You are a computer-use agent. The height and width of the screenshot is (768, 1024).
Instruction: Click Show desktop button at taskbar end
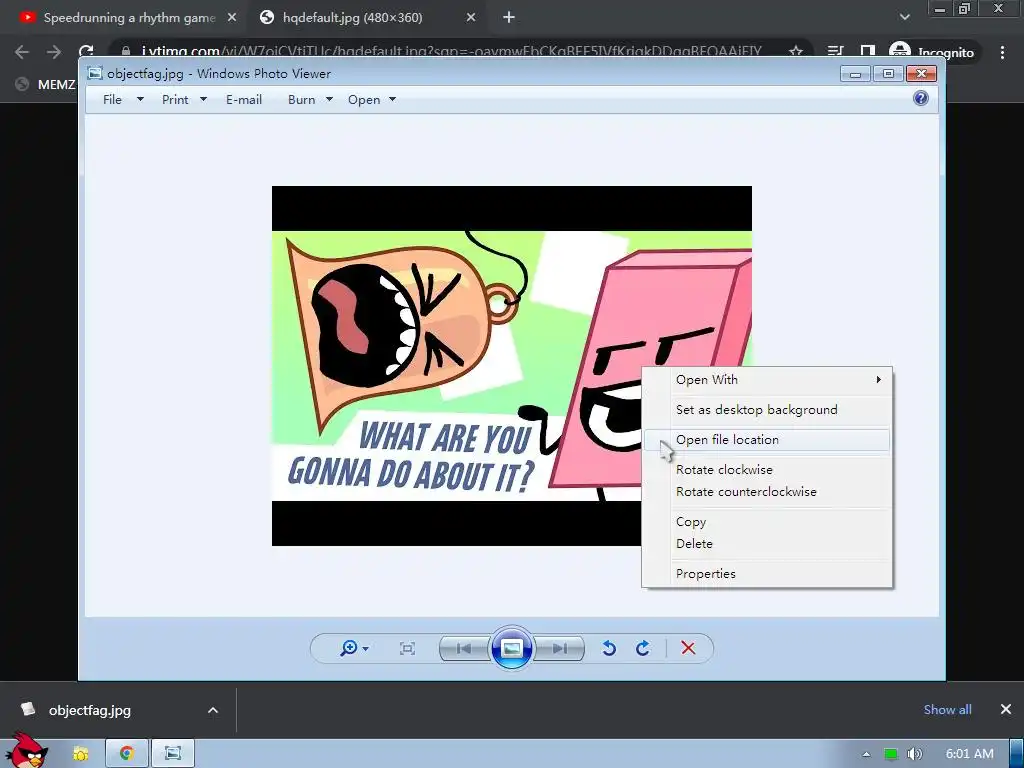[1016, 754]
